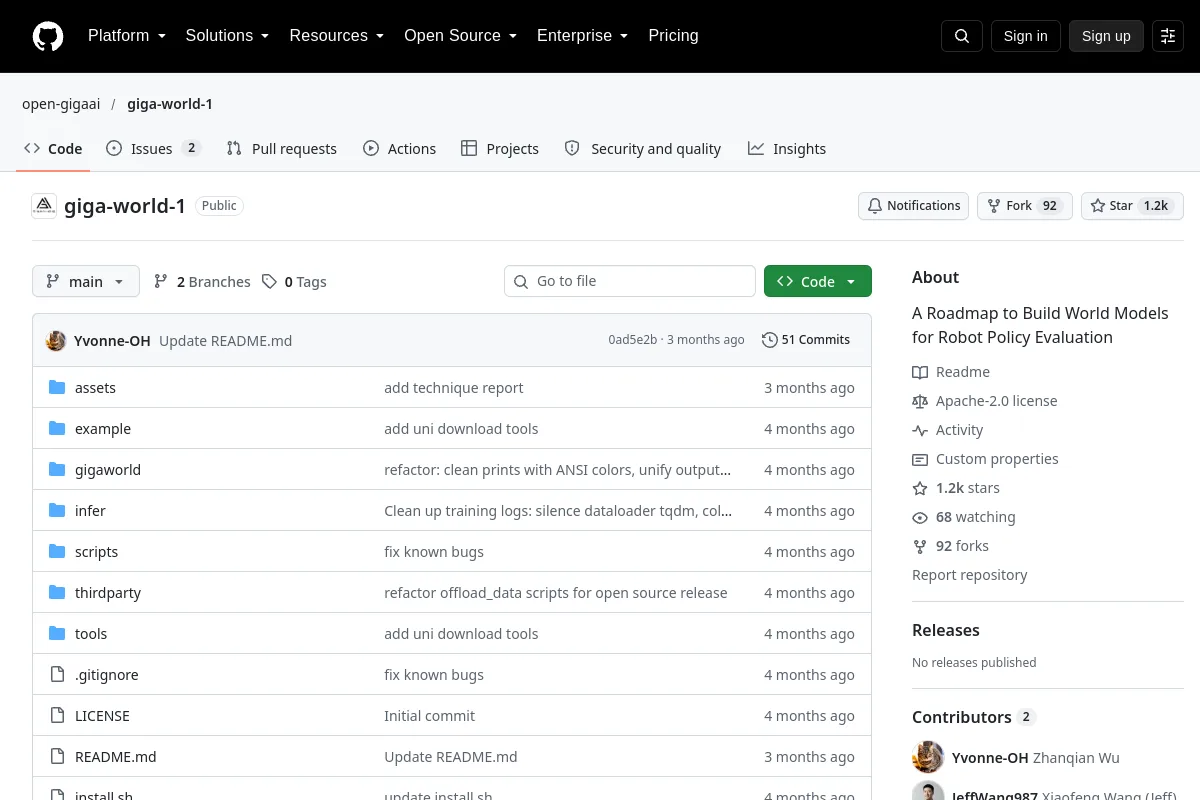
Task: Click the .gitignore file icon
Action: (57, 675)
